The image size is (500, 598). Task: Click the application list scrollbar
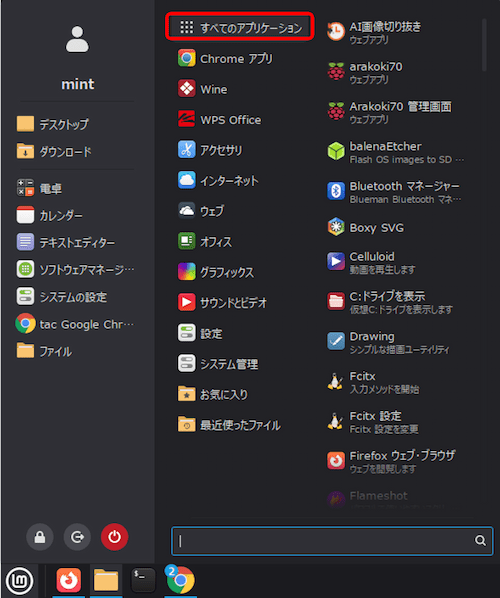point(484,45)
